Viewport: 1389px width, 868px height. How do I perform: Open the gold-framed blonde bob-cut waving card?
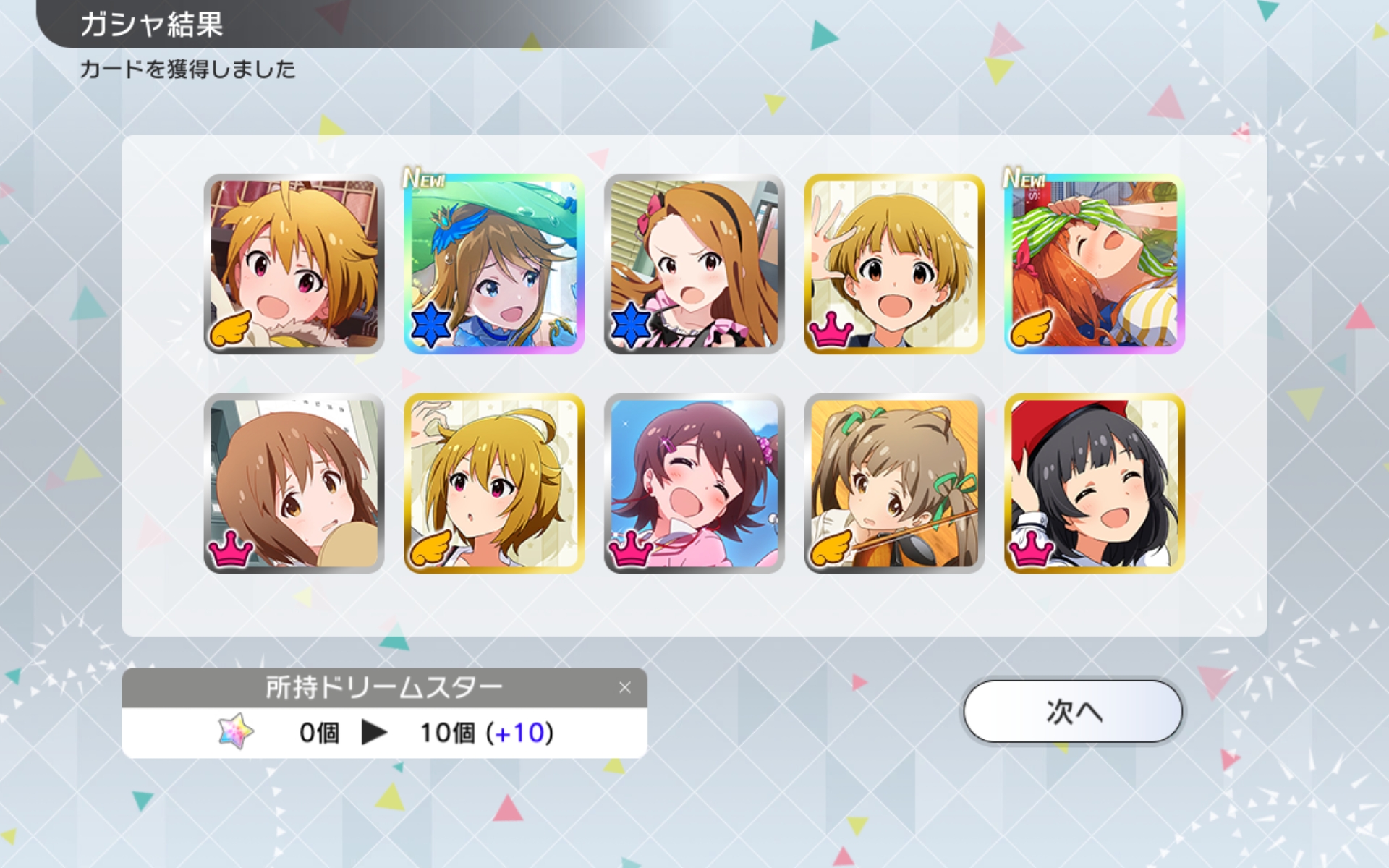895,264
